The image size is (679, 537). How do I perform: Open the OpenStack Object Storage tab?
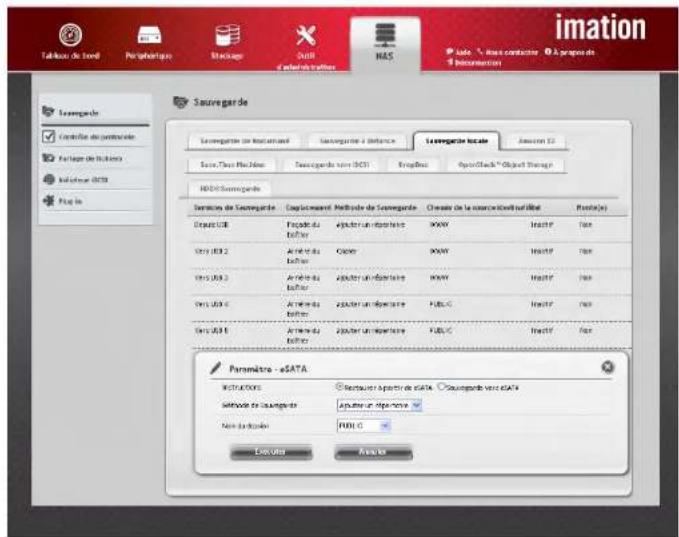pyautogui.click(x=505, y=165)
